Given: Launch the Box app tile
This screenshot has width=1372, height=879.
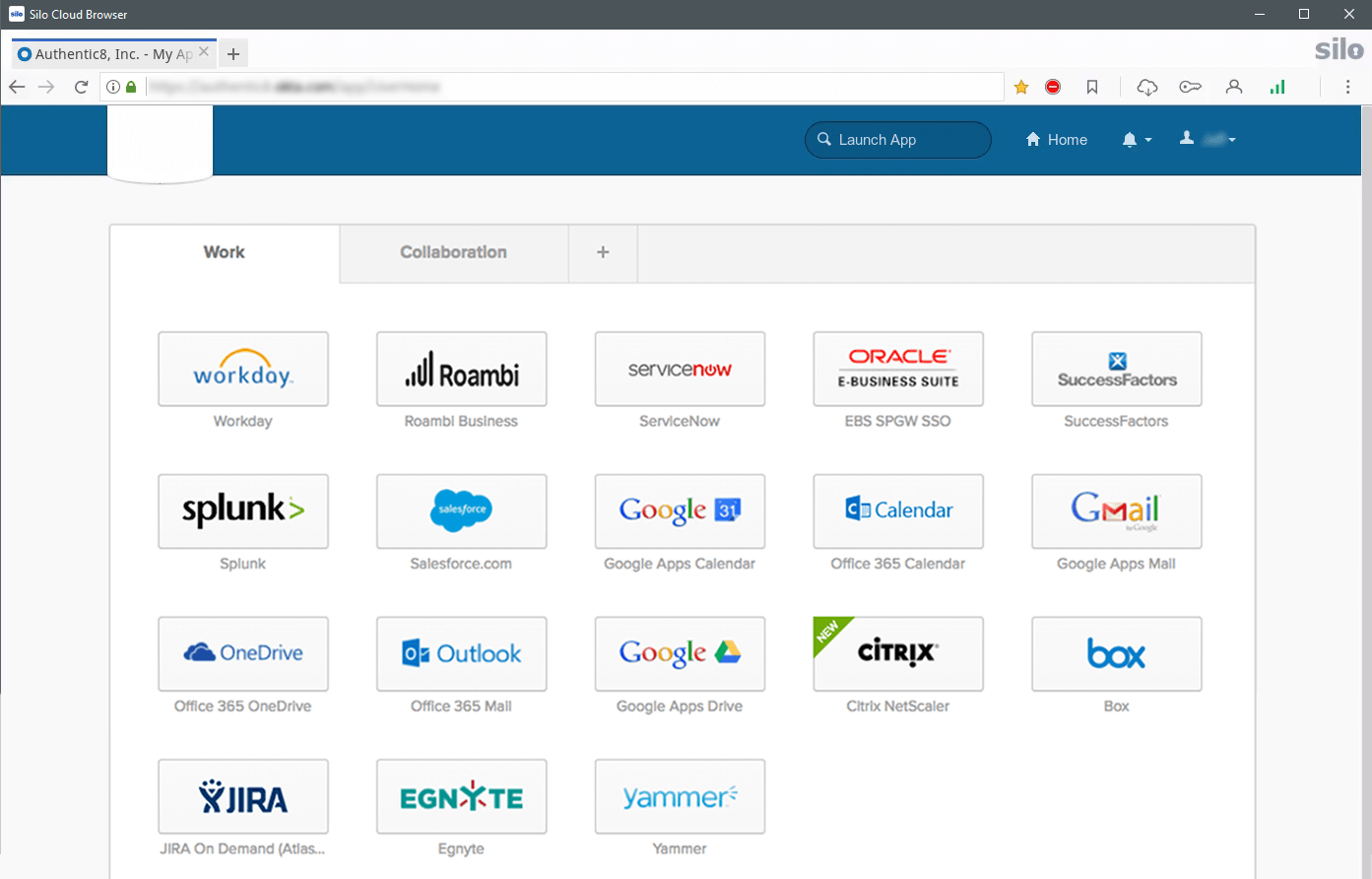Looking at the screenshot, I should (1117, 654).
